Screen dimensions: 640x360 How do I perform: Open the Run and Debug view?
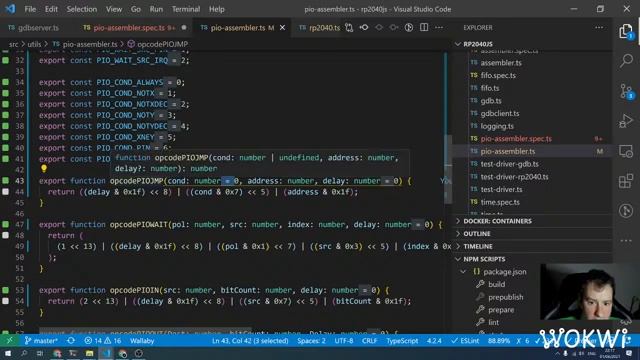626,121
